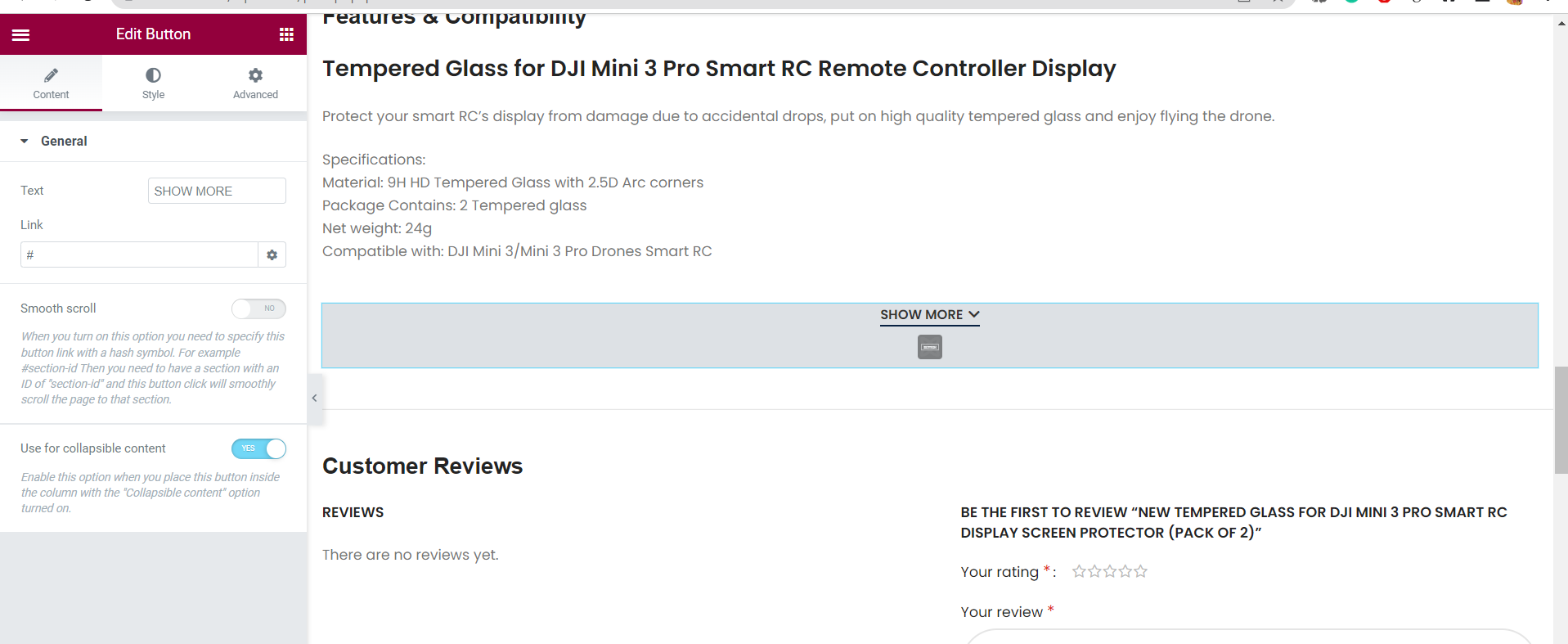Click the link options gear icon

click(272, 255)
